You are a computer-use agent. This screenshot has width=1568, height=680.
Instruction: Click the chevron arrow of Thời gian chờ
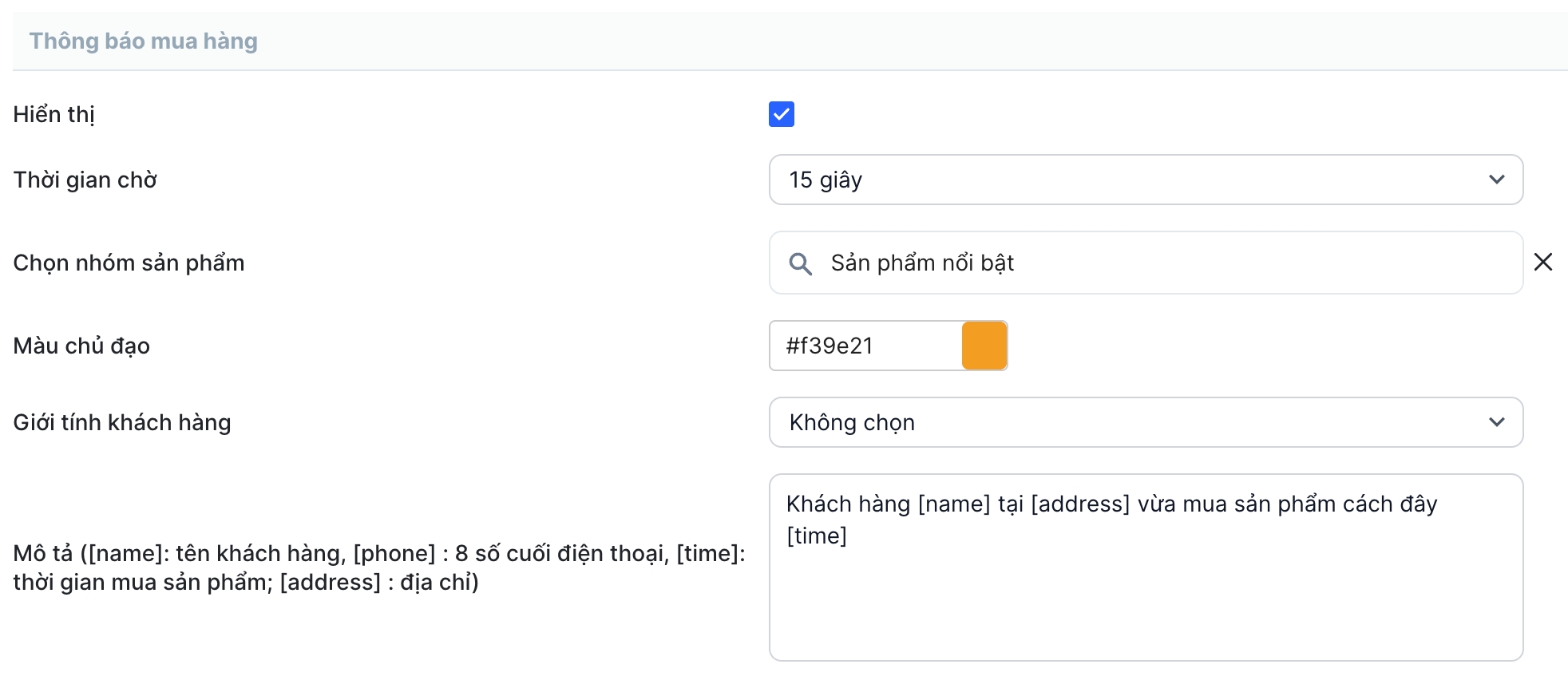coord(1496,180)
